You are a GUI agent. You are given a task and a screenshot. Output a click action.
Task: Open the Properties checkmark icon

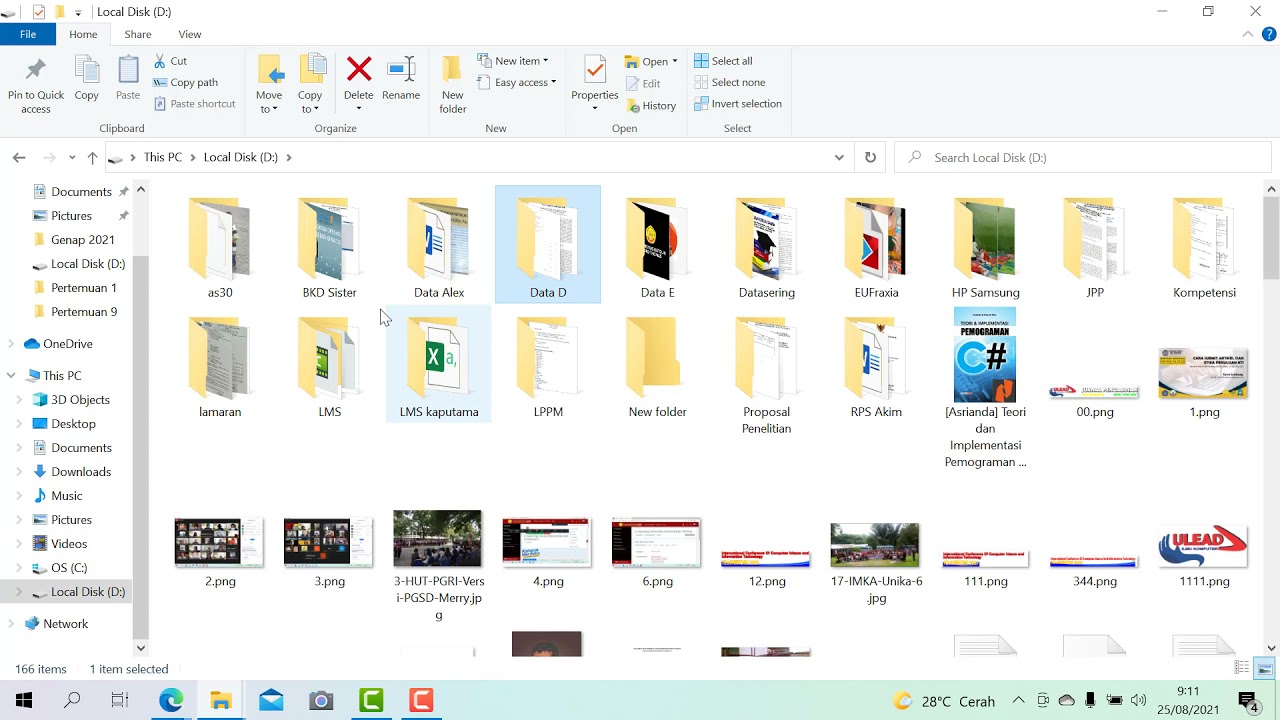595,70
